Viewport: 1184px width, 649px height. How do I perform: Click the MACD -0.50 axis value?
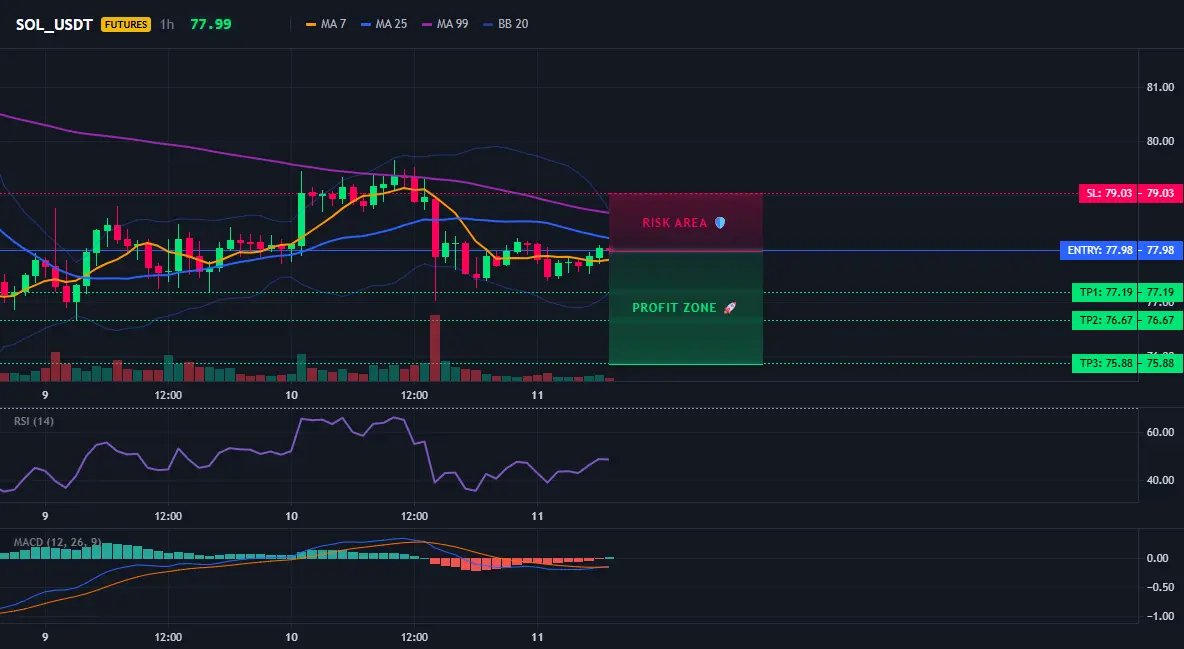point(1159,587)
